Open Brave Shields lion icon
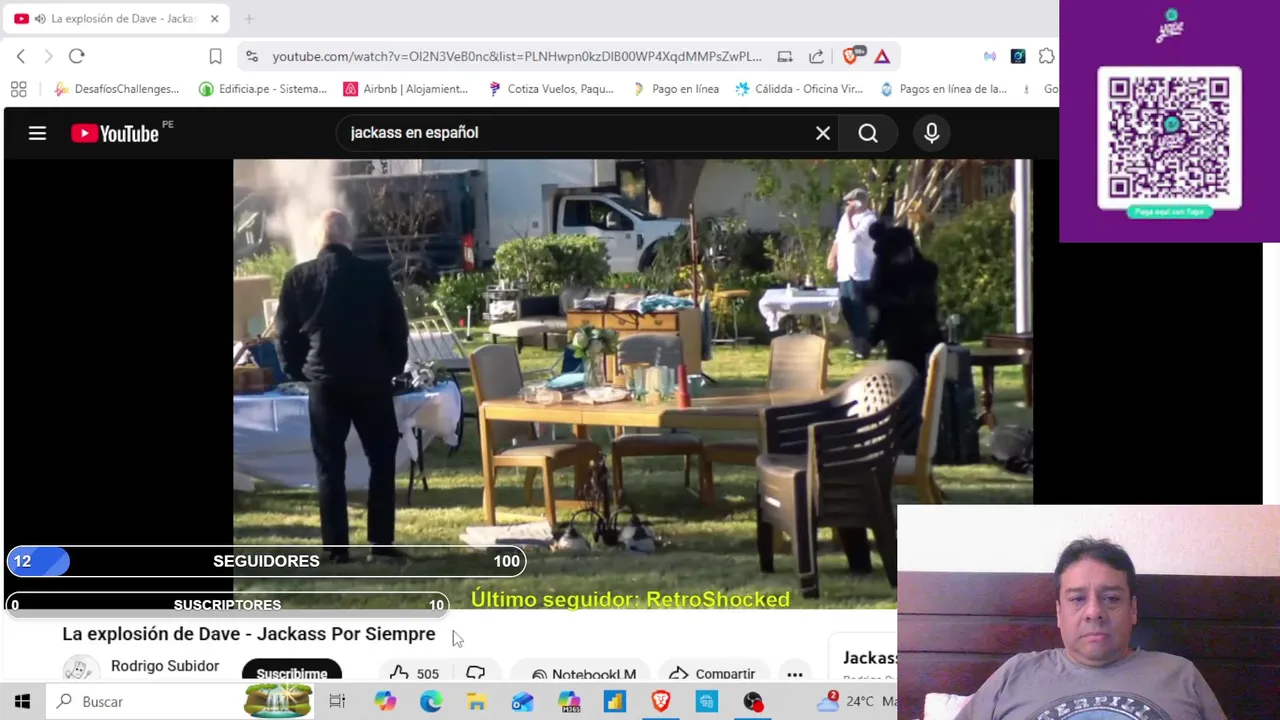 pos(851,56)
